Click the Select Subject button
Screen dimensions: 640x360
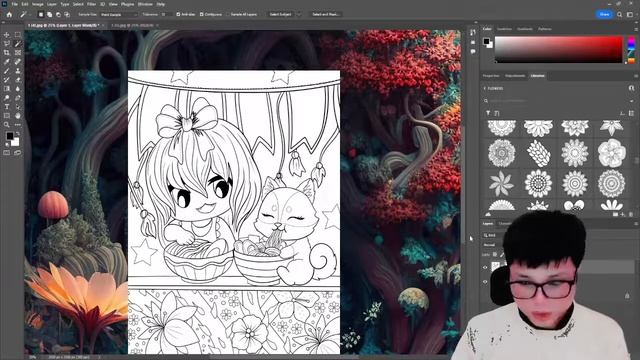[x=280, y=14]
